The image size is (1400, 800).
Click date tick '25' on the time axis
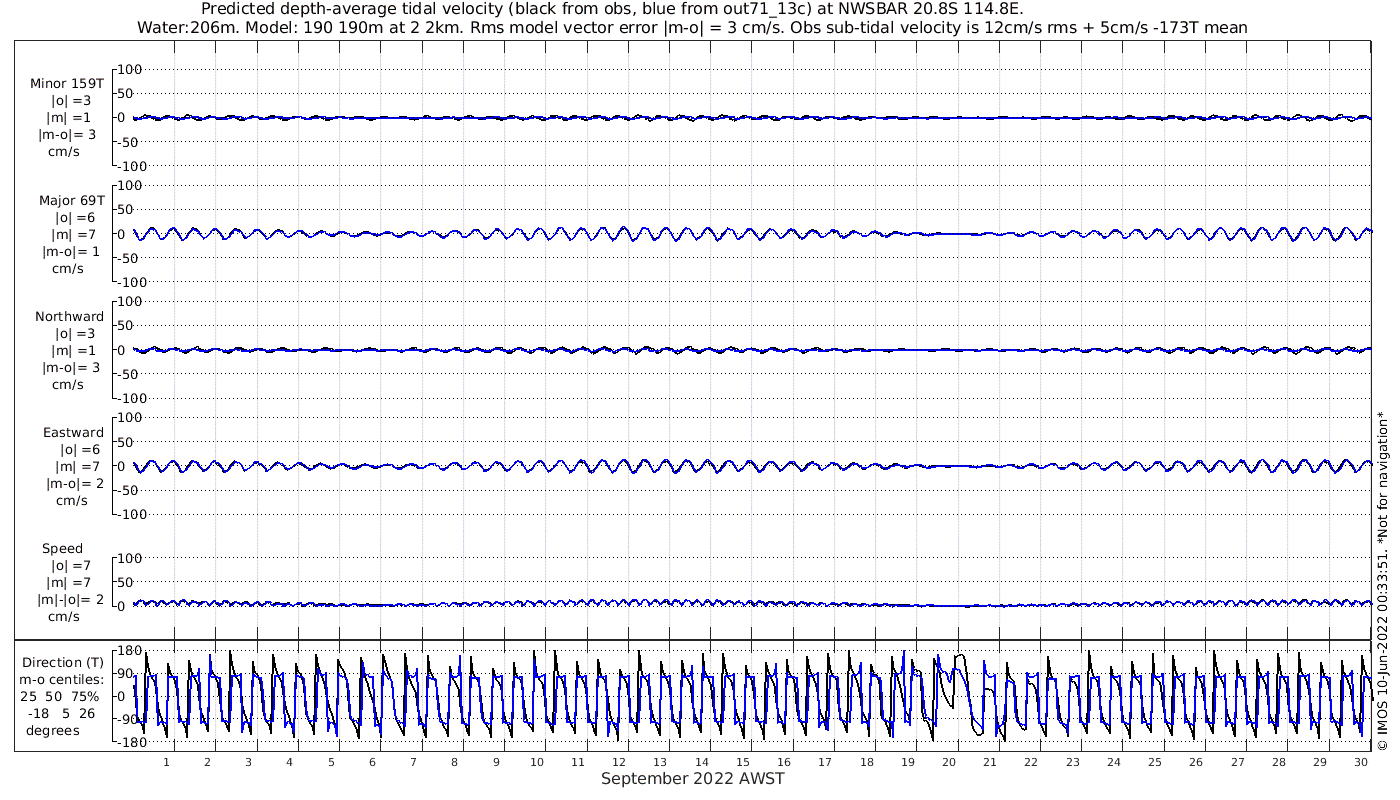pos(1155,762)
